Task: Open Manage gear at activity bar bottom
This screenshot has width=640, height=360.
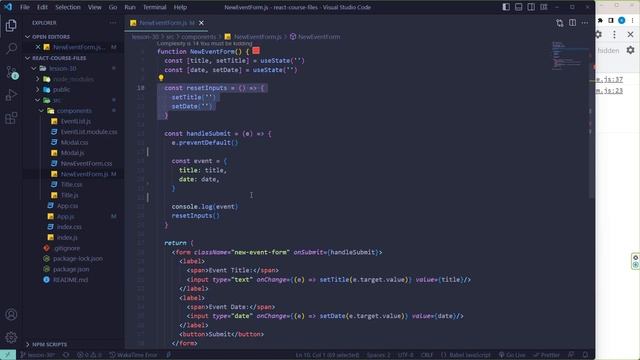Action: coord(11,337)
